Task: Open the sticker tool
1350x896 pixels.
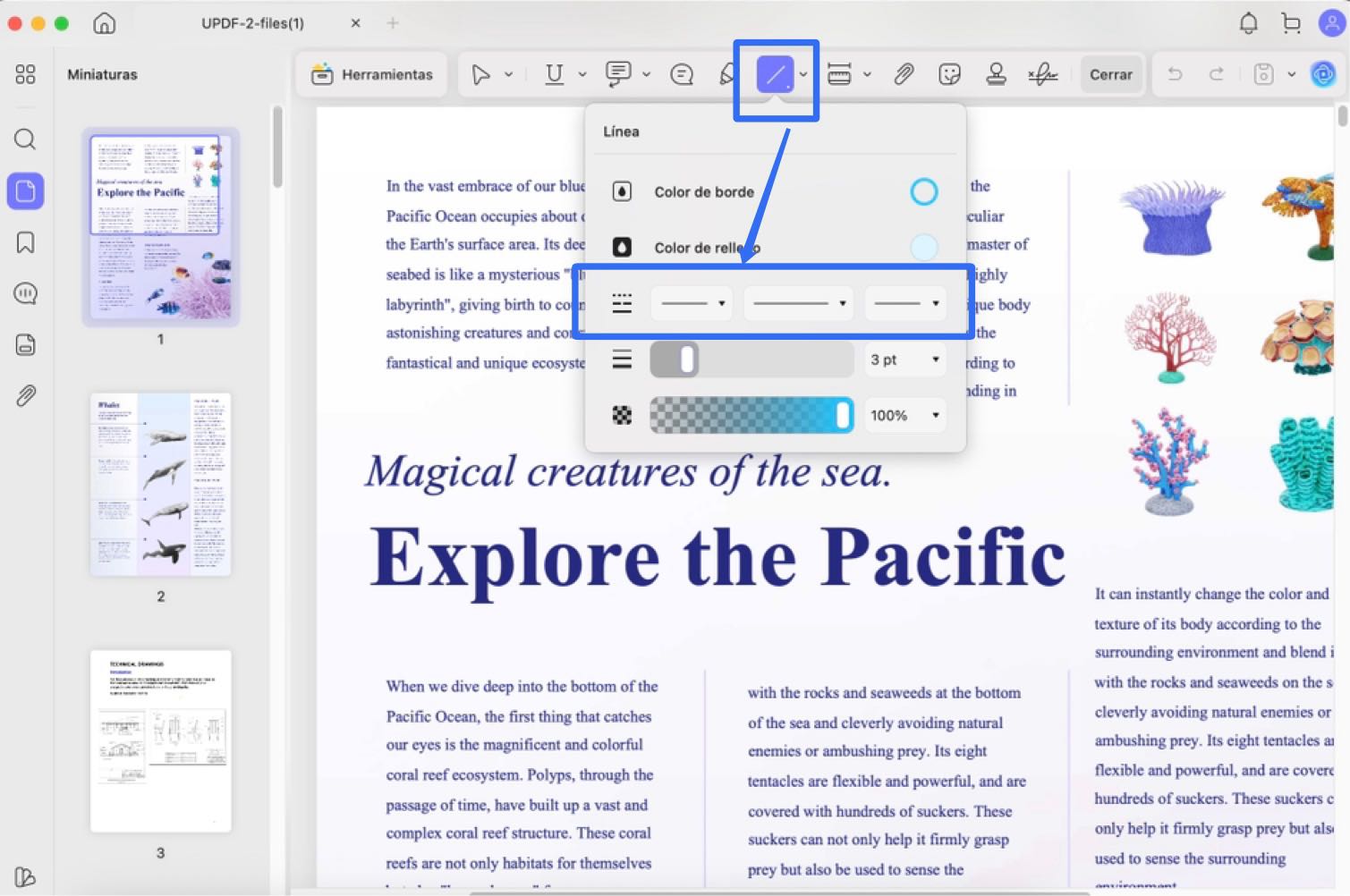Action: click(x=950, y=75)
